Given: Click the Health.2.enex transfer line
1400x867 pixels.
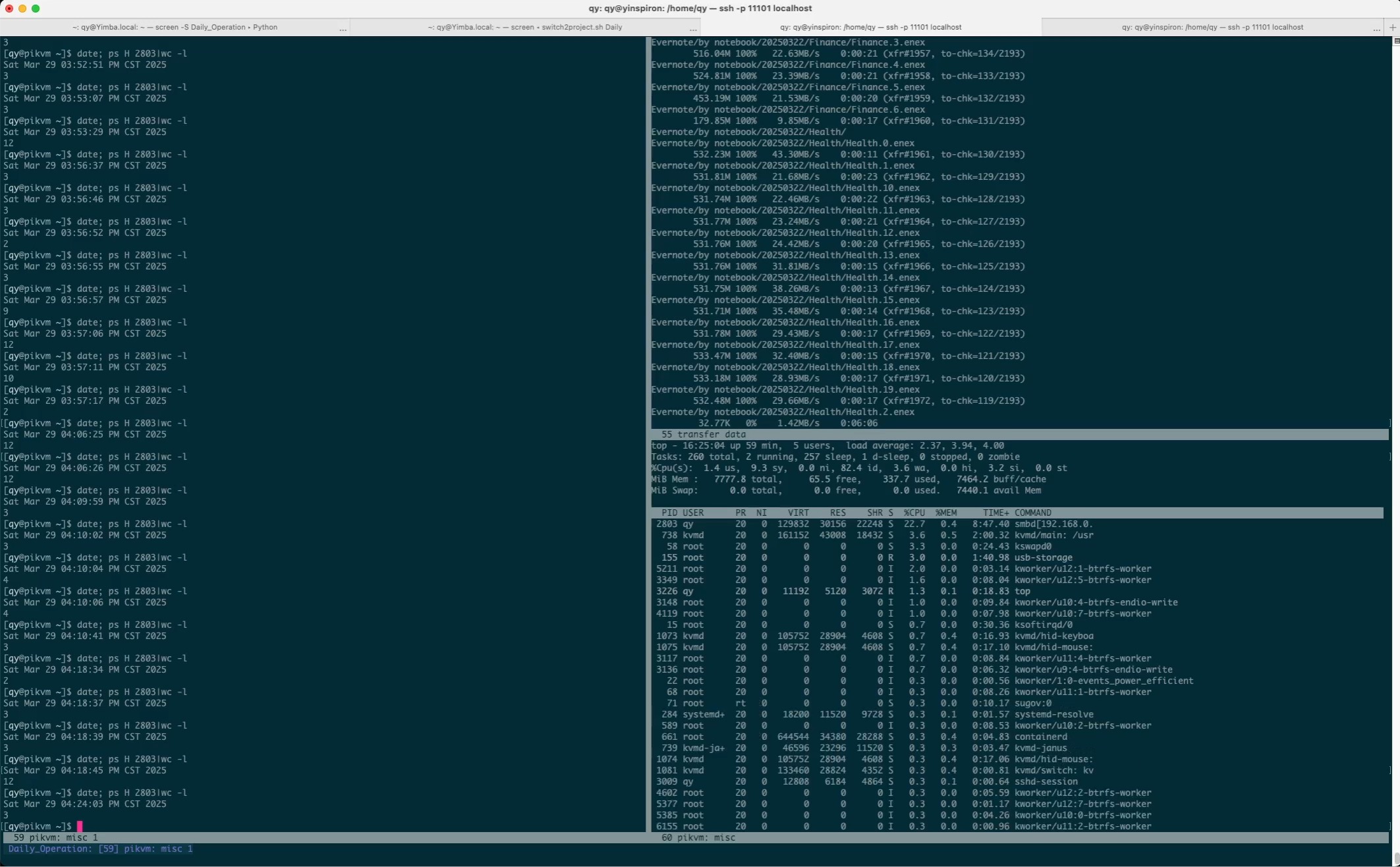Looking at the screenshot, I should [x=783, y=412].
